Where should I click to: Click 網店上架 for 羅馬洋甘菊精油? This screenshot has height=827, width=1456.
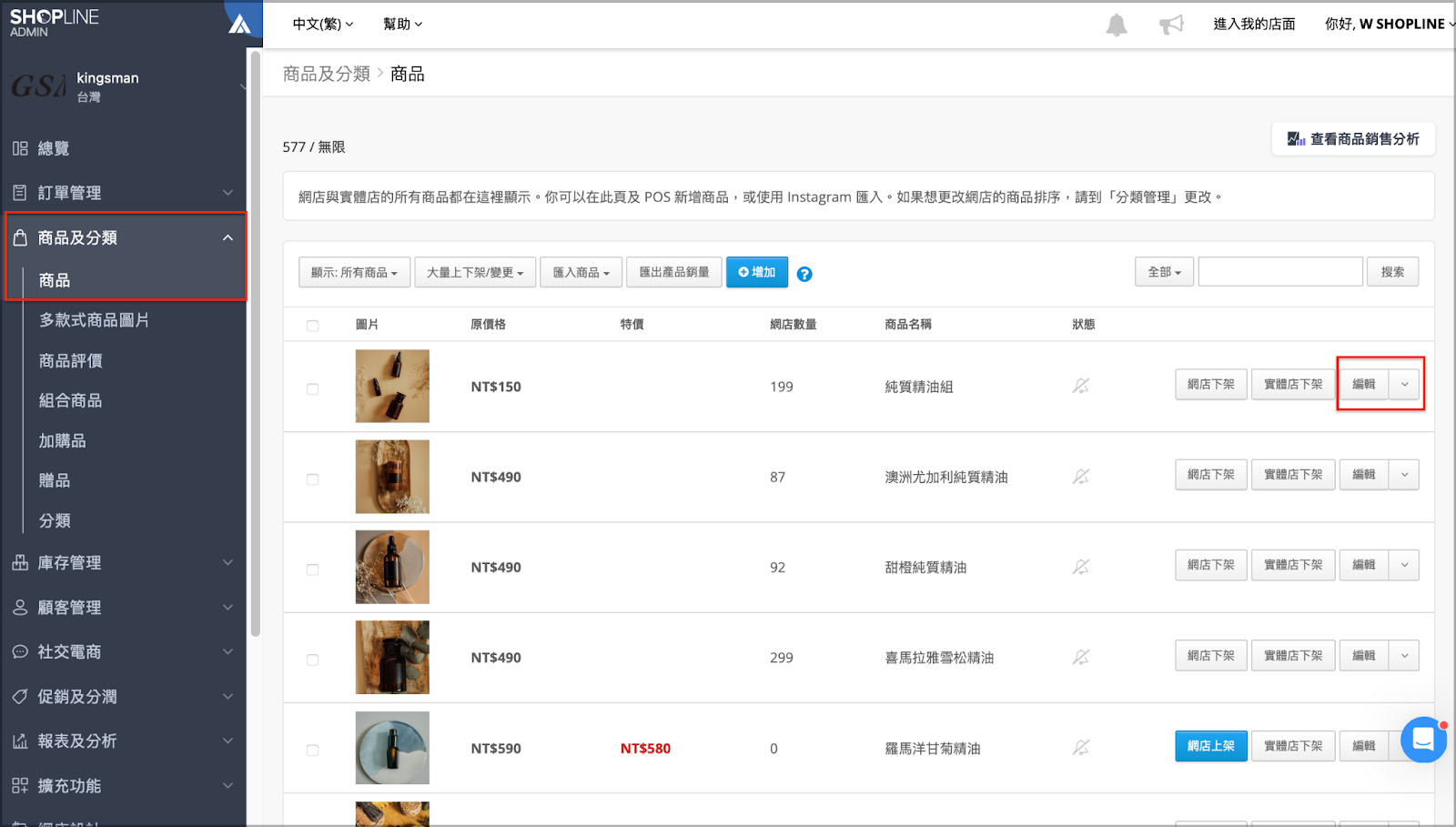1211,745
